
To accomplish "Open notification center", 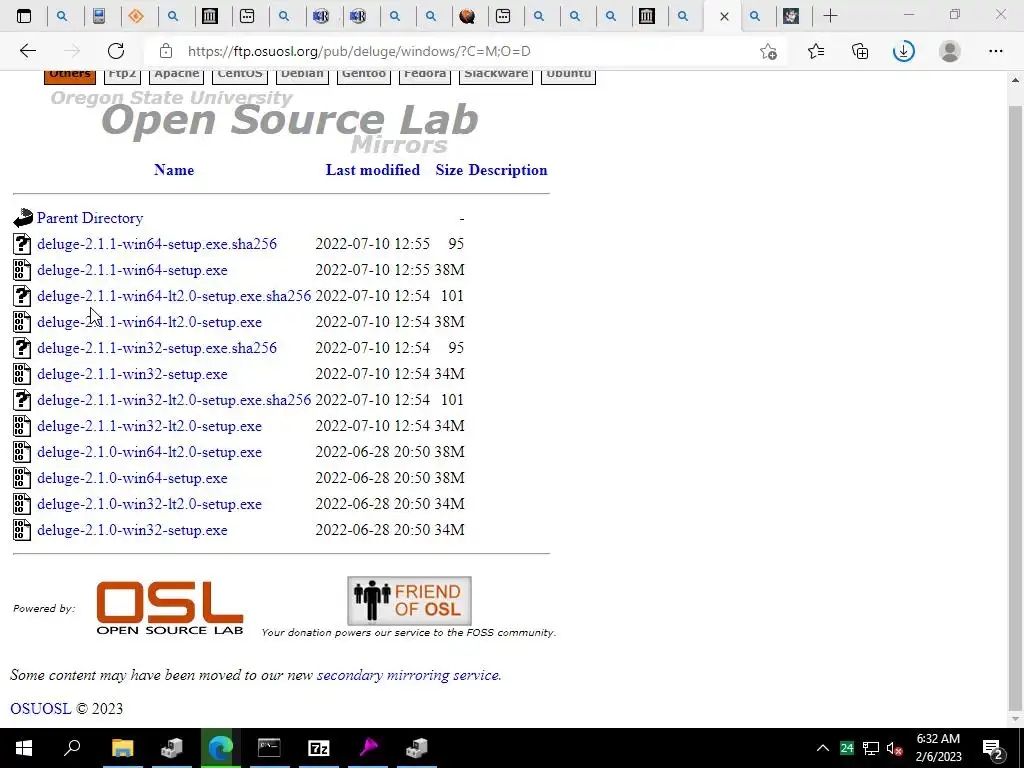I will [x=993, y=748].
